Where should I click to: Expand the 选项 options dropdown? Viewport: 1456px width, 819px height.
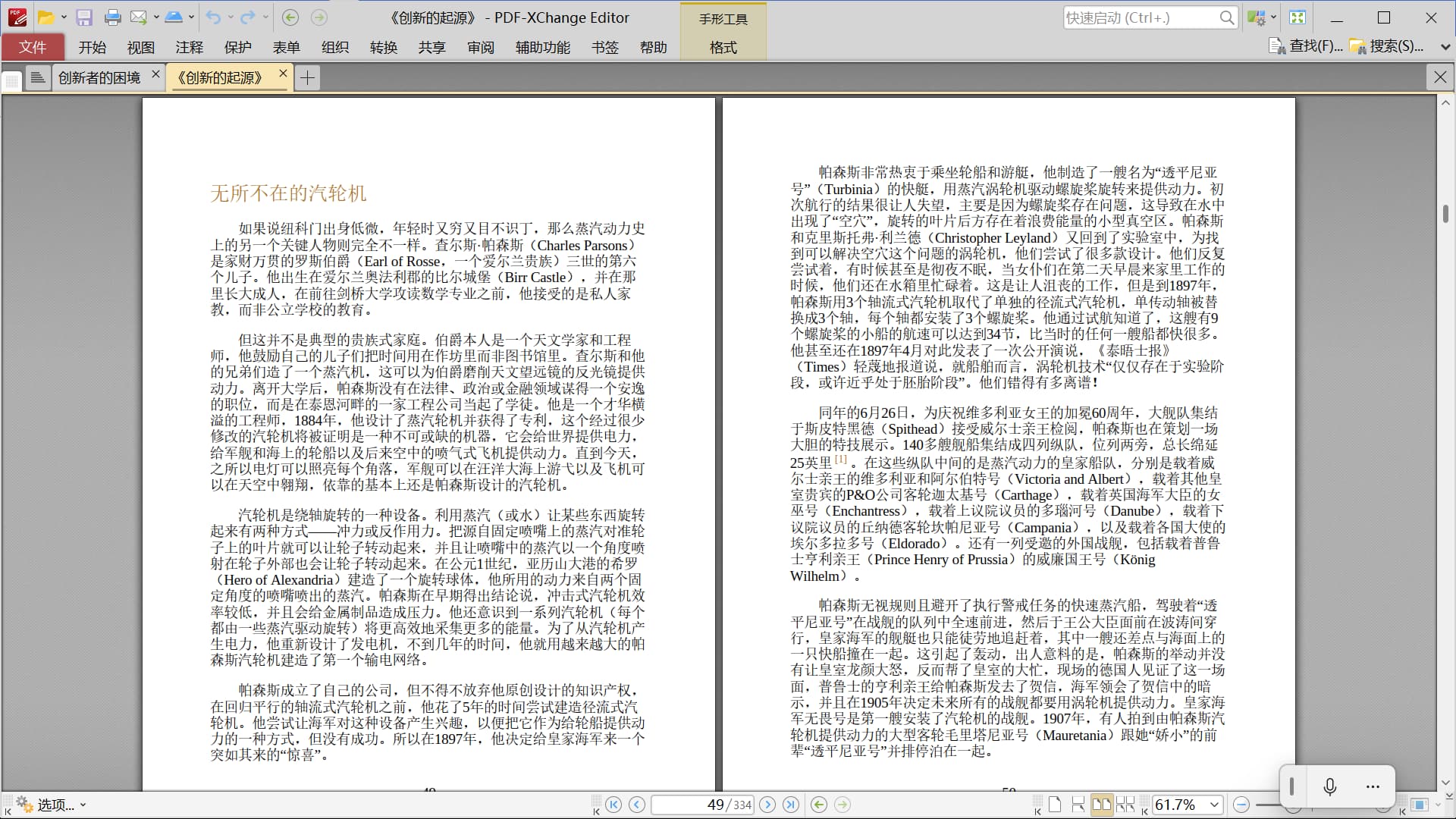83,805
